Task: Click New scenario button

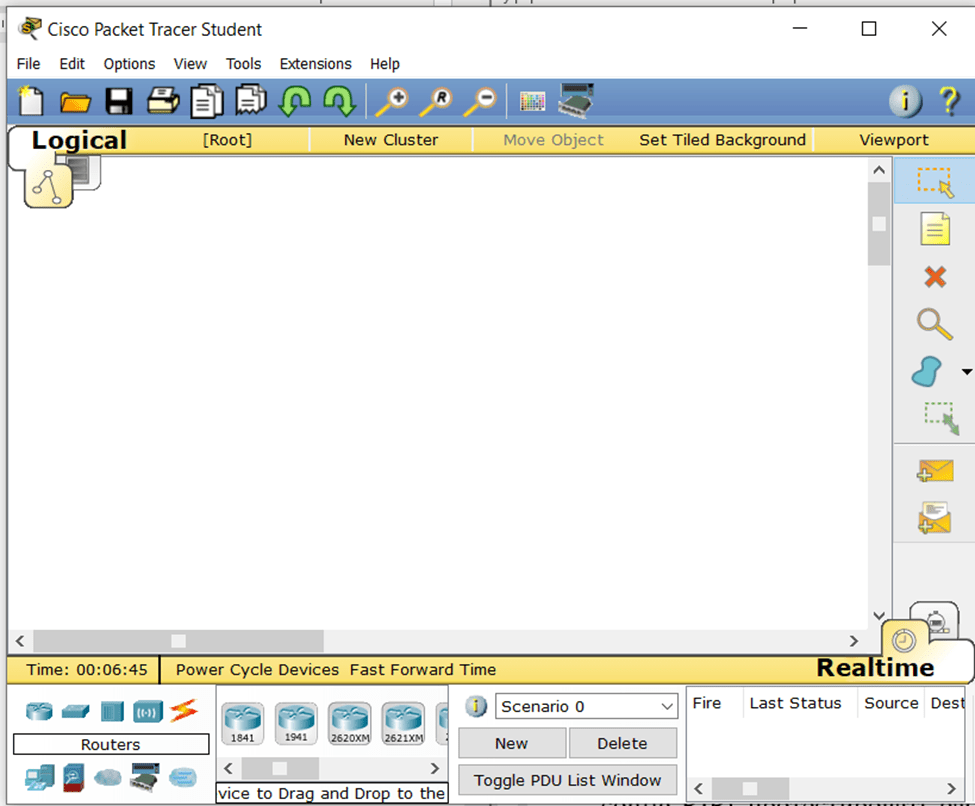Action: point(512,743)
